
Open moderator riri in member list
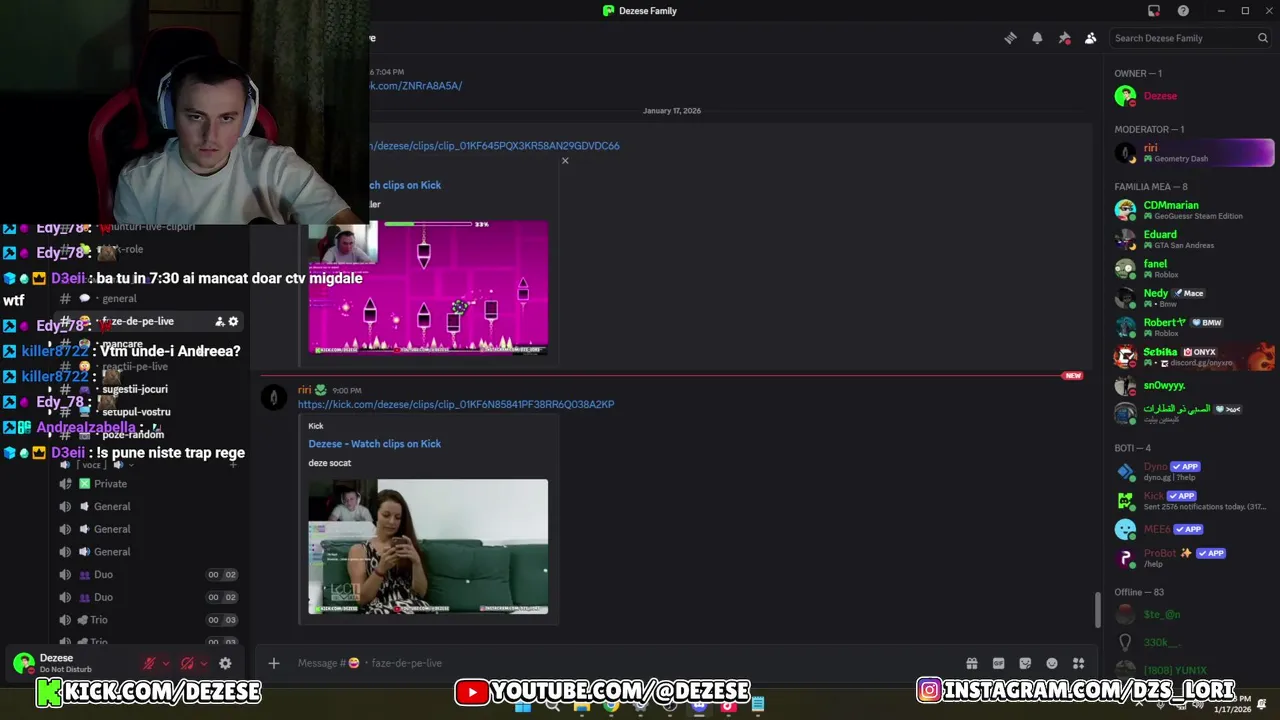(1192, 153)
